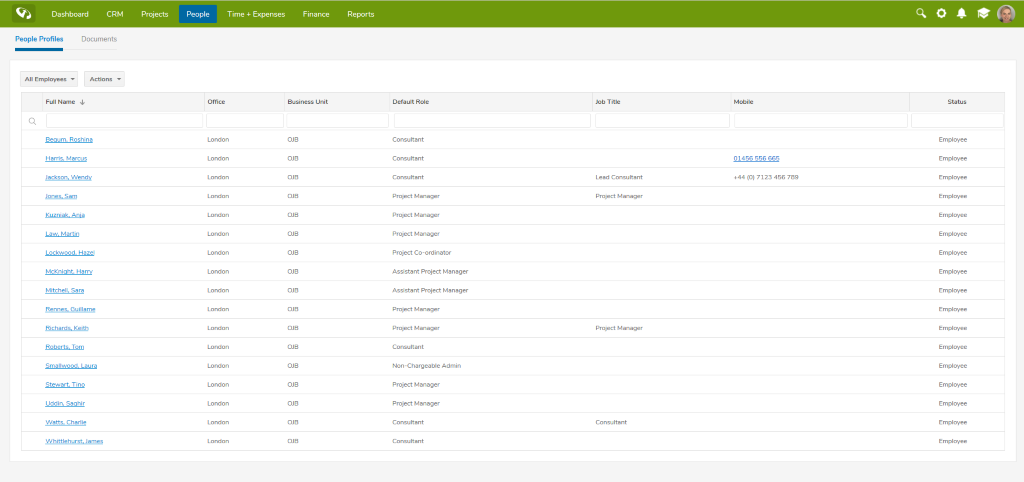Open the Actions dropdown menu

click(104, 79)
